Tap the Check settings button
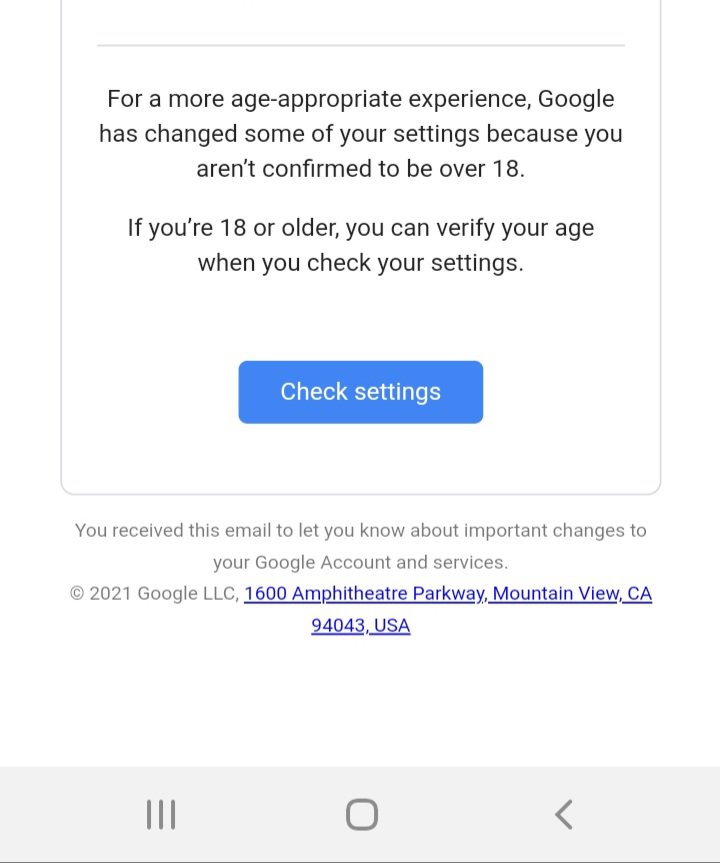Image resolution: width=720 pixels, height=863 pixels. point(361,392)
